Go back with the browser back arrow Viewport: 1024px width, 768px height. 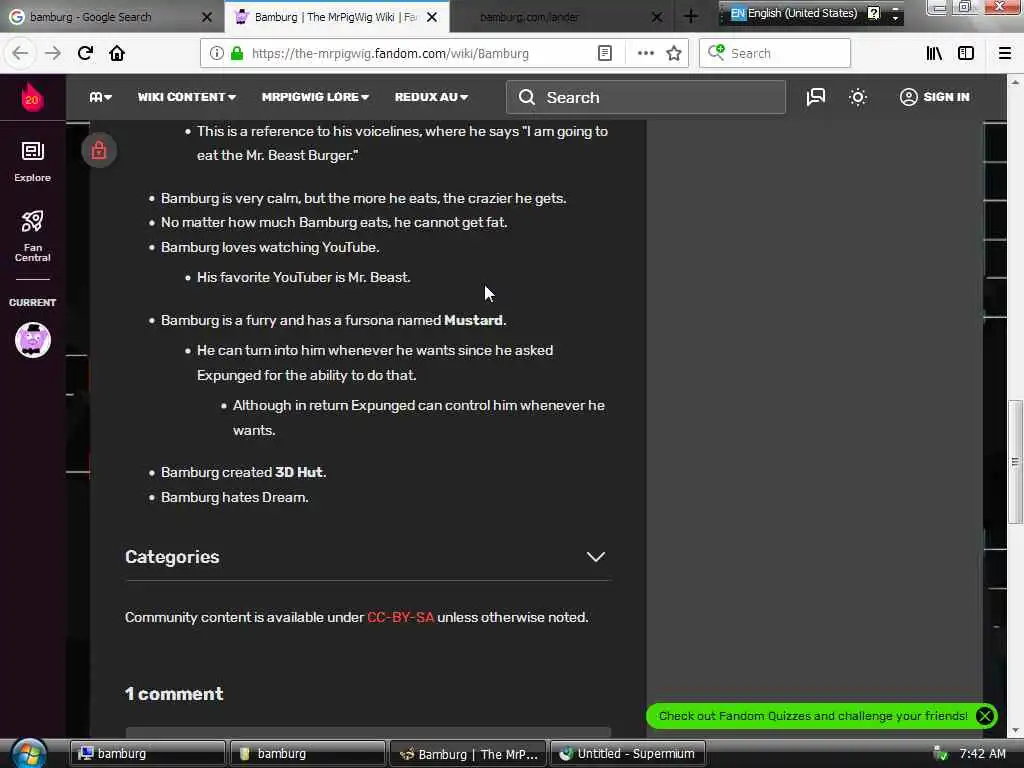(20, 54)
